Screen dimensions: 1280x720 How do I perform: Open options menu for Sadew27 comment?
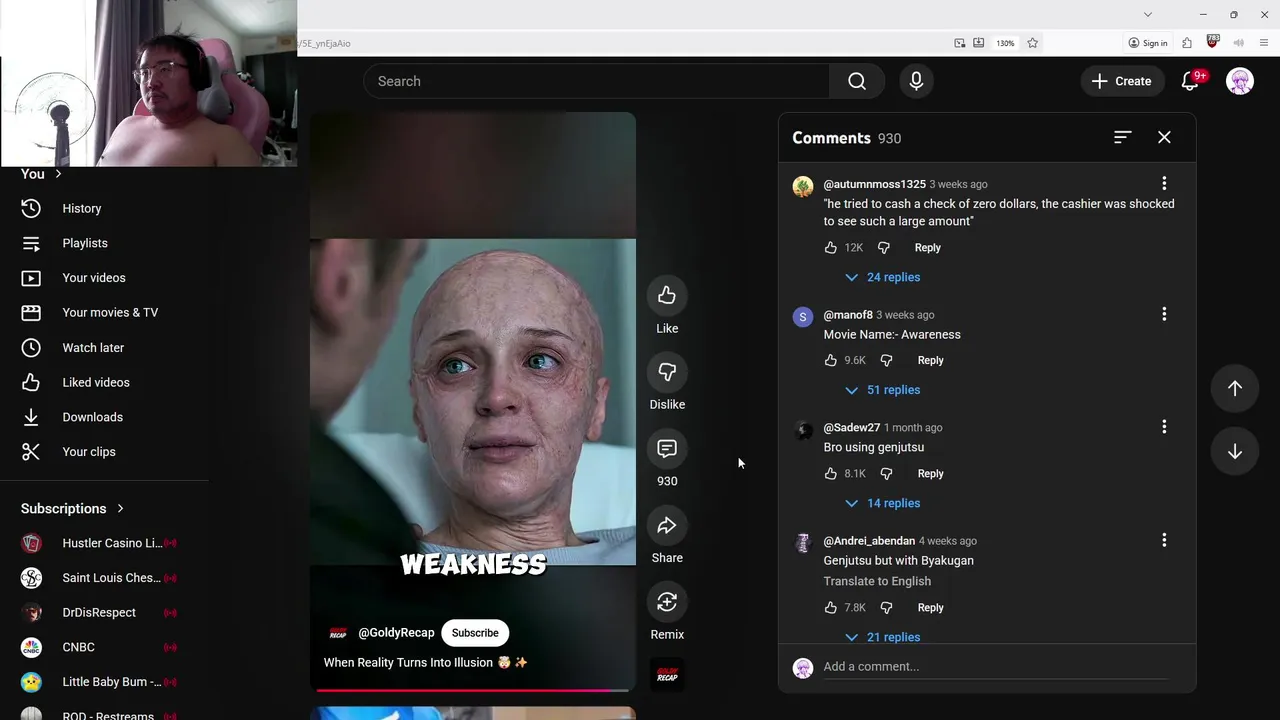[1164, 427]
